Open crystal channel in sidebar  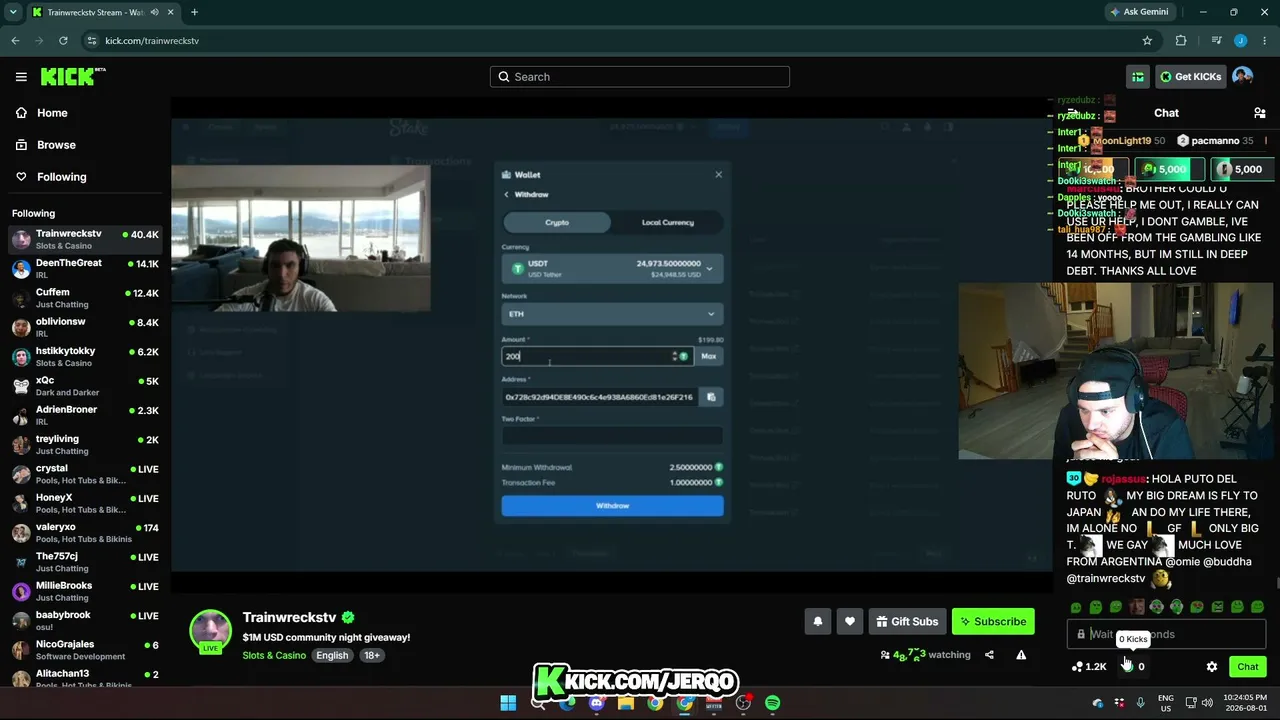coord(85,474)
